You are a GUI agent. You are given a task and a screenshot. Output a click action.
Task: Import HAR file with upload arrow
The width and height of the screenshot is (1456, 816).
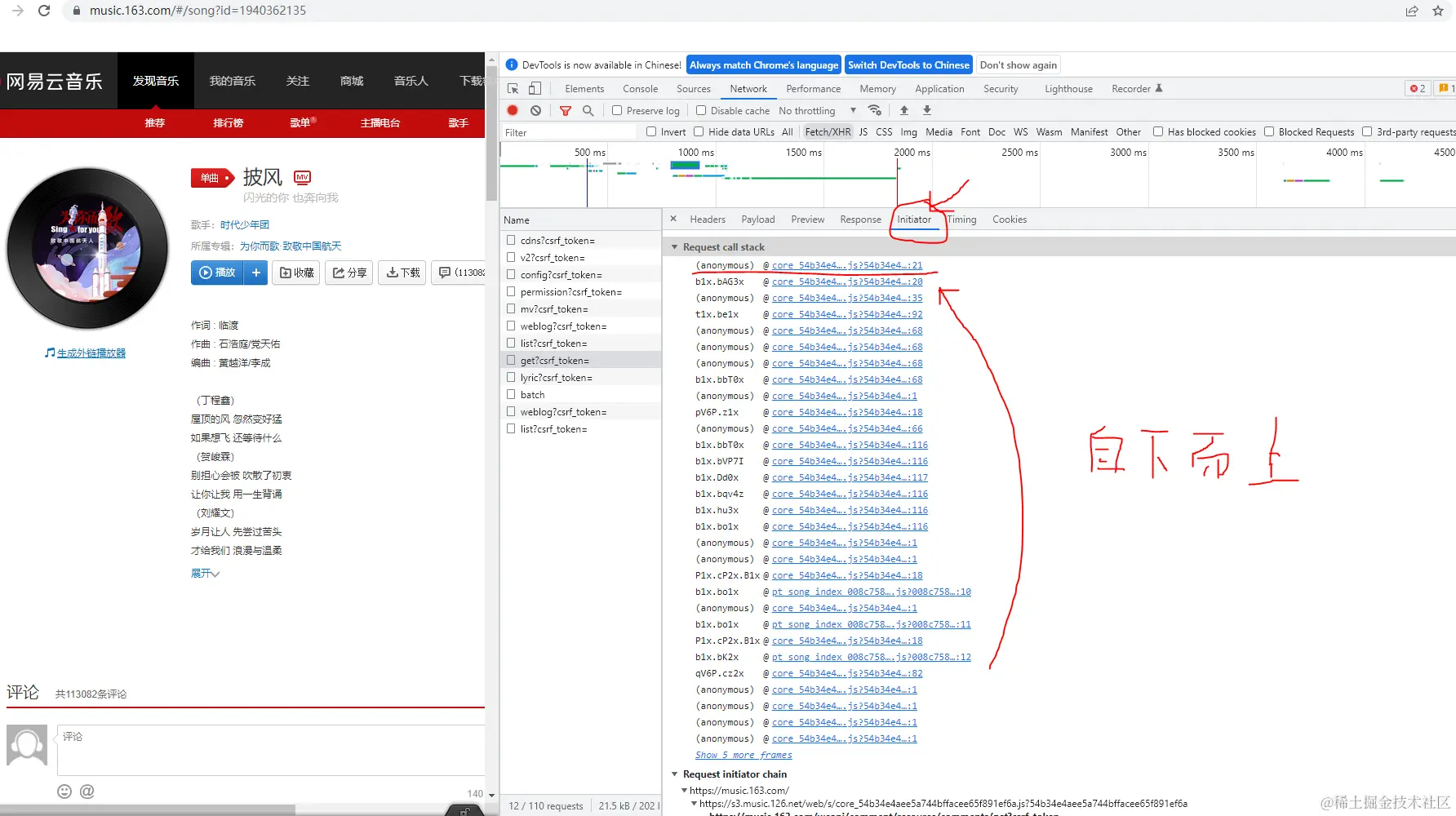click(x=904, y=110)
